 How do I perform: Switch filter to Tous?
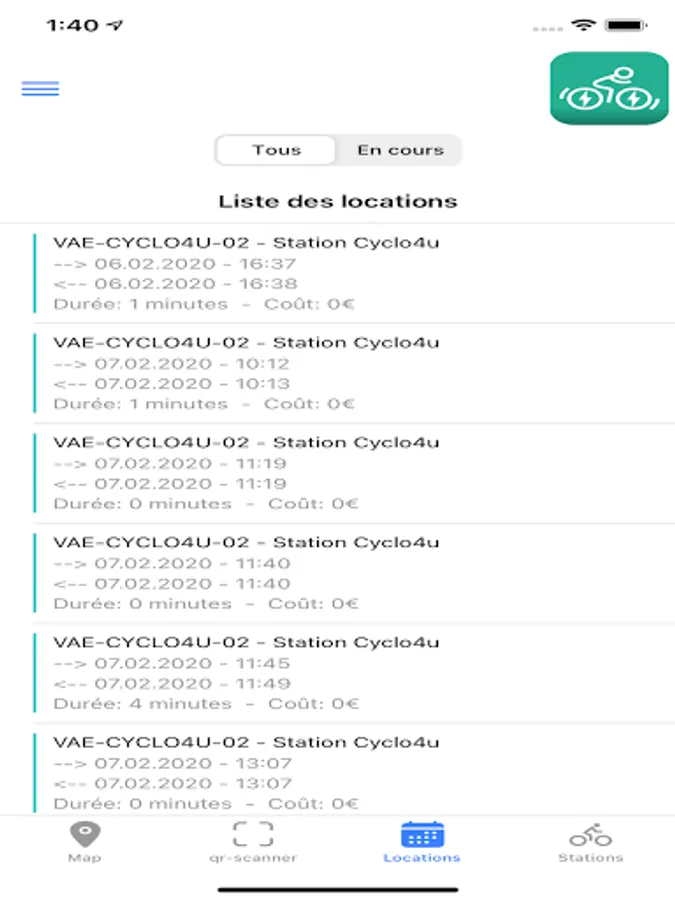click(277, 150)
